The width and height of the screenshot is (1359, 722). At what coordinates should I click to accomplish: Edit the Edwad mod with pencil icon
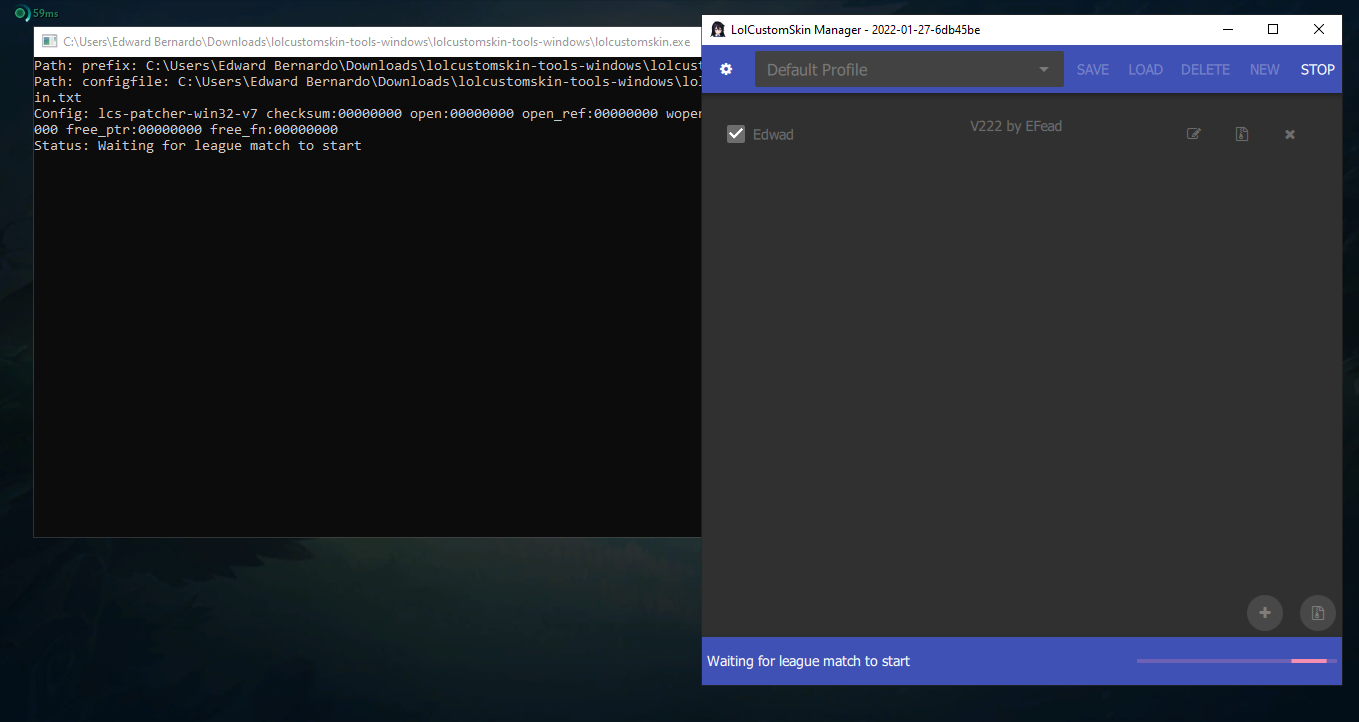1193,134
